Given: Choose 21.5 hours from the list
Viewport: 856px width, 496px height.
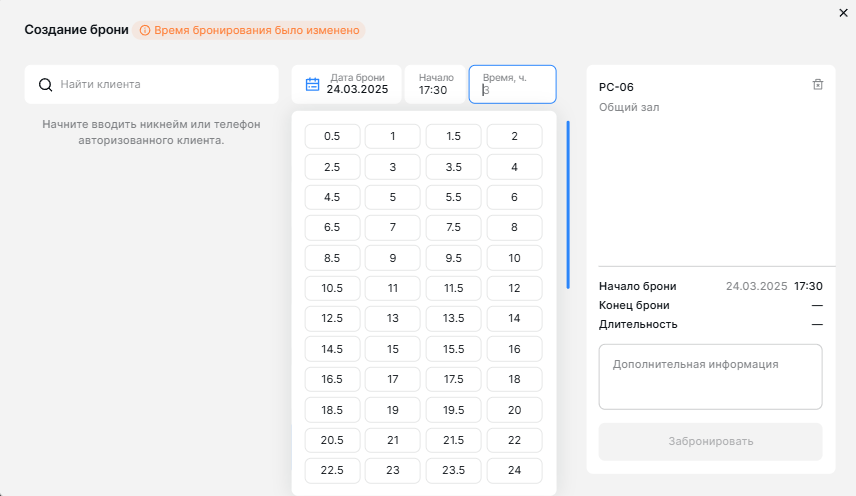Looking at the screenshot, I should (x=453, y=440).
